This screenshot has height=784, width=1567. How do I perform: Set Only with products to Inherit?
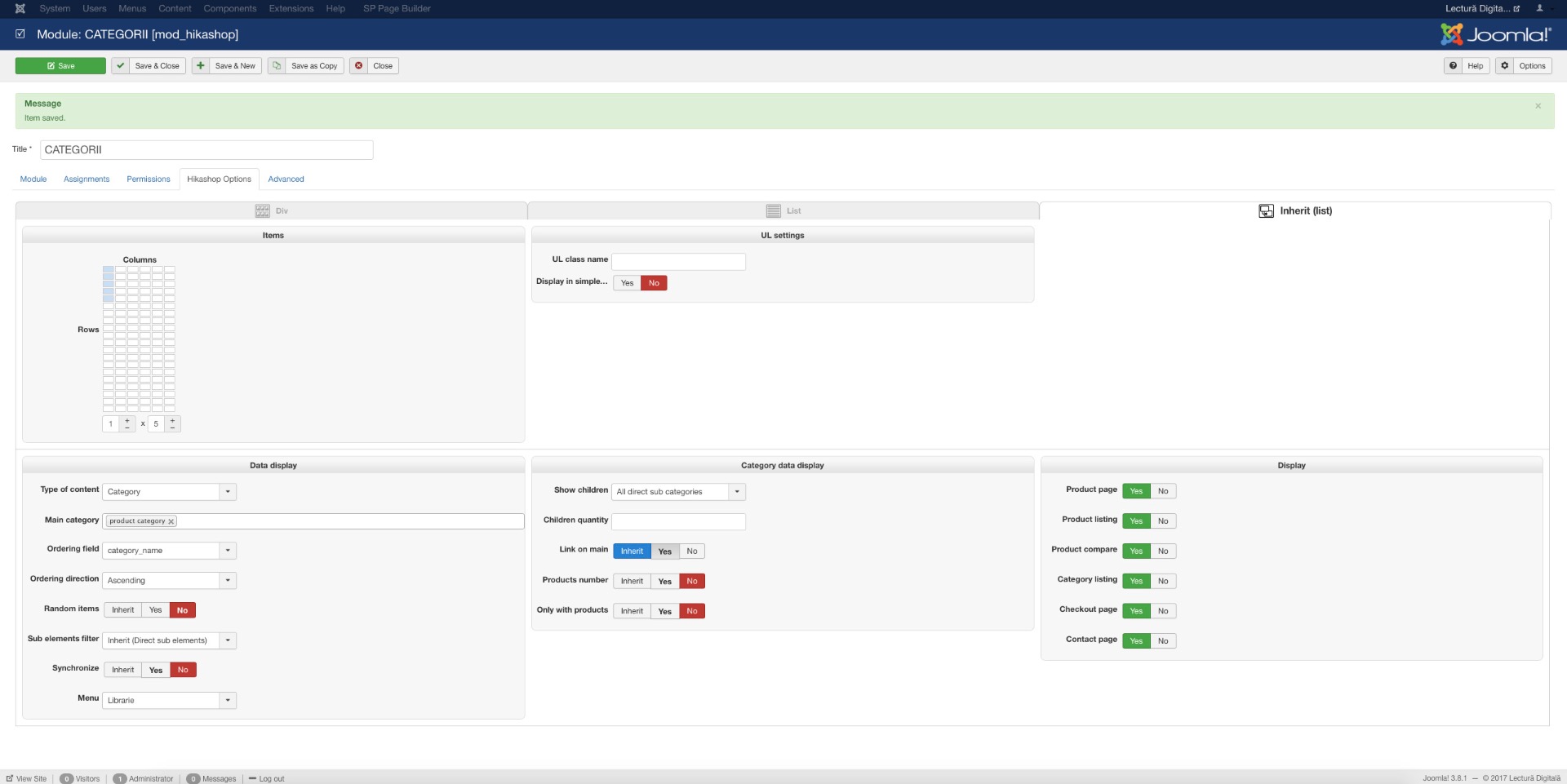point(632,611)
